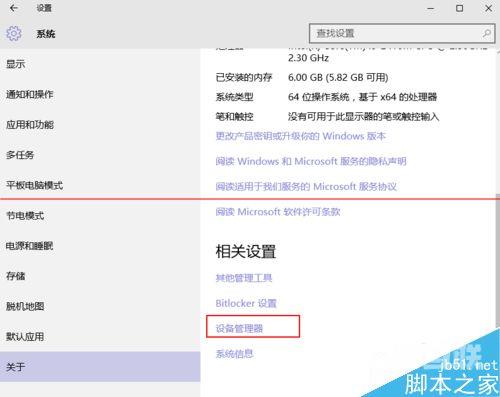Click the search magnifier icon
The height and width of the screenshot is (397, 500).
487,33
